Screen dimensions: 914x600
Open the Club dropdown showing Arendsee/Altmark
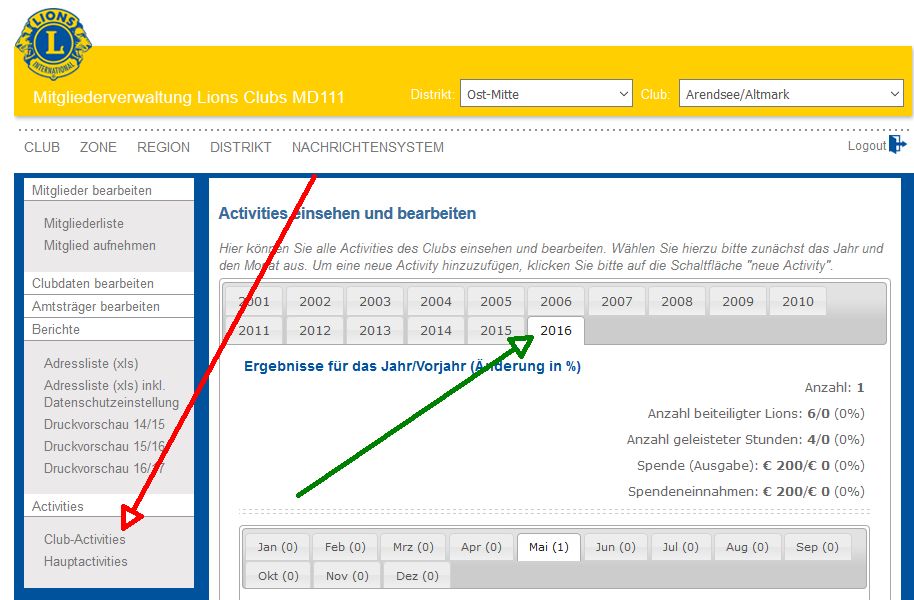(x=791, y=93)
